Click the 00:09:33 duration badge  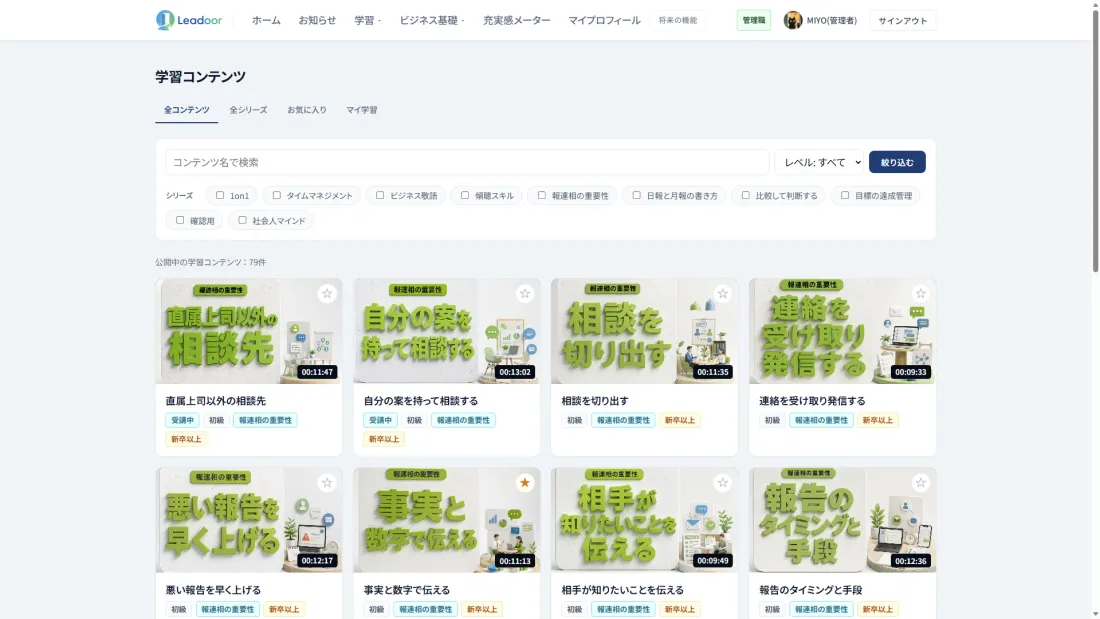pos(910,372)
